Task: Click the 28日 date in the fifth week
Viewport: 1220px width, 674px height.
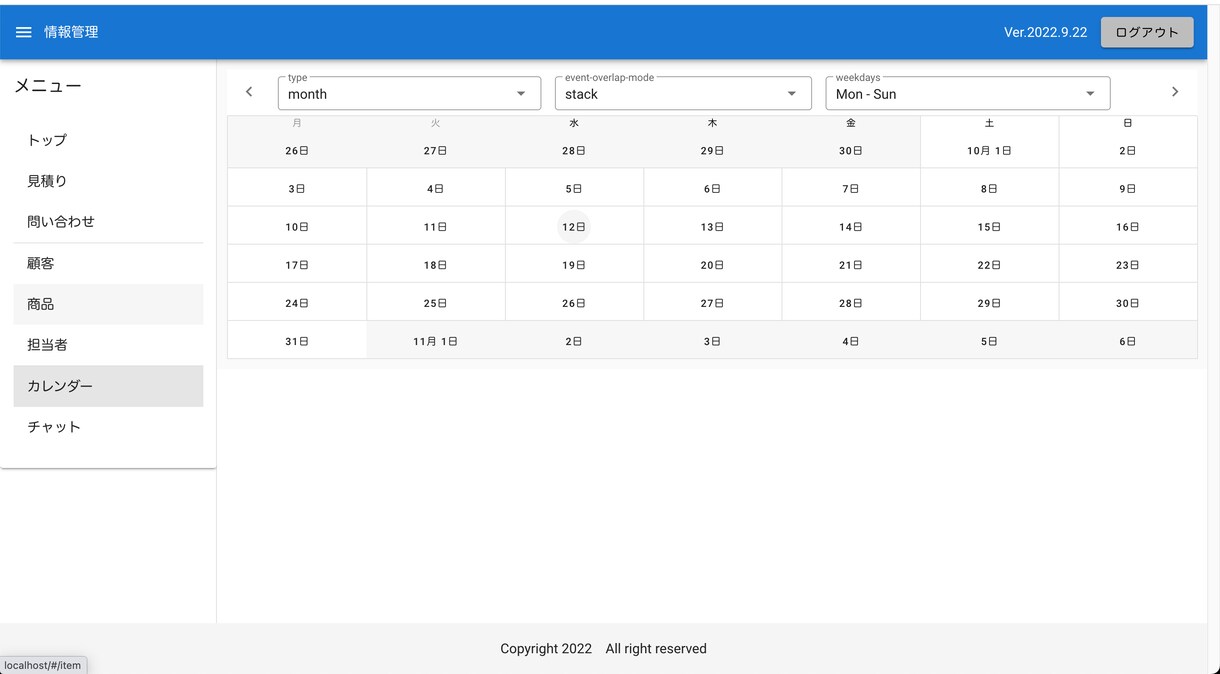Action: [x=851, y=303]
